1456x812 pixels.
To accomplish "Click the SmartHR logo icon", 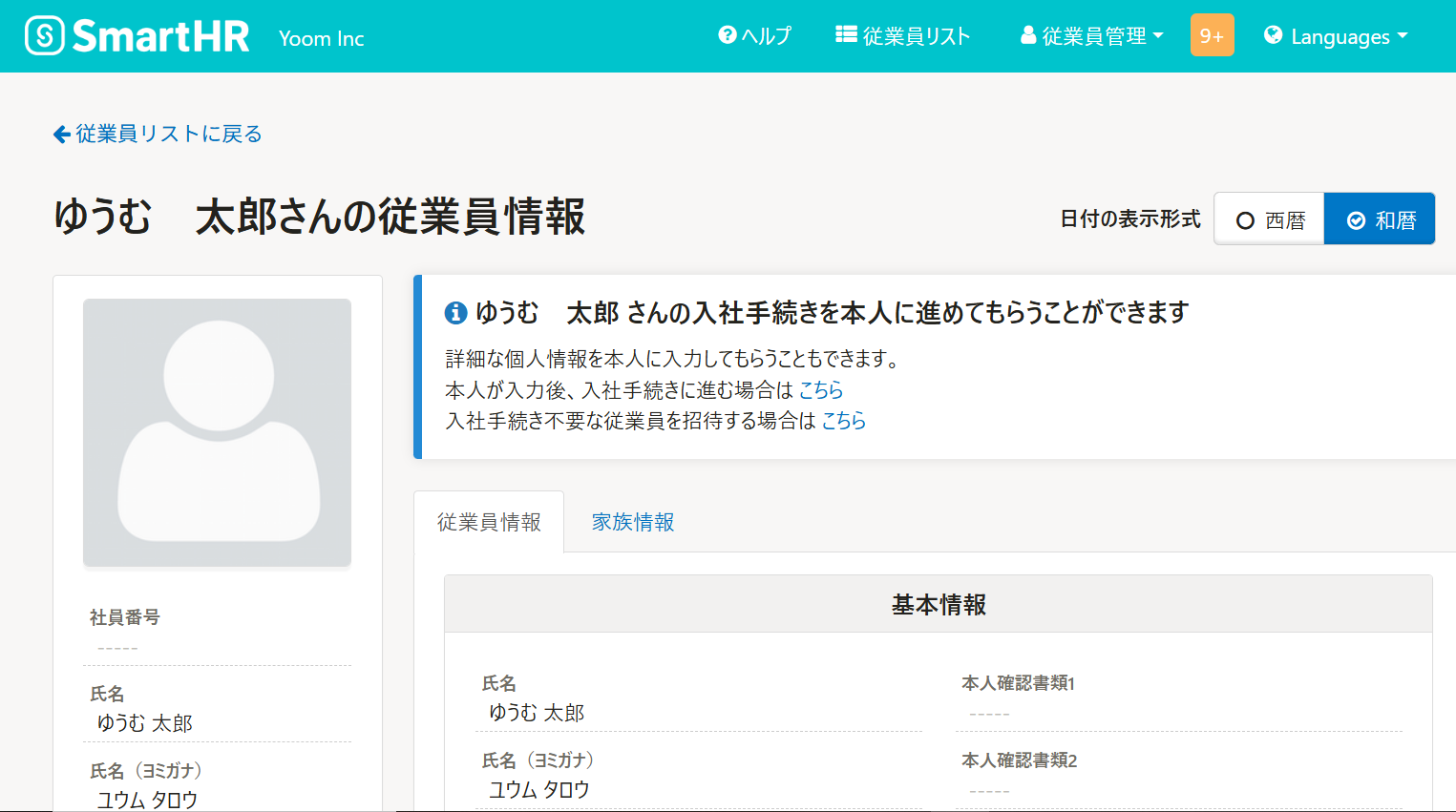I will pos(44,36).
